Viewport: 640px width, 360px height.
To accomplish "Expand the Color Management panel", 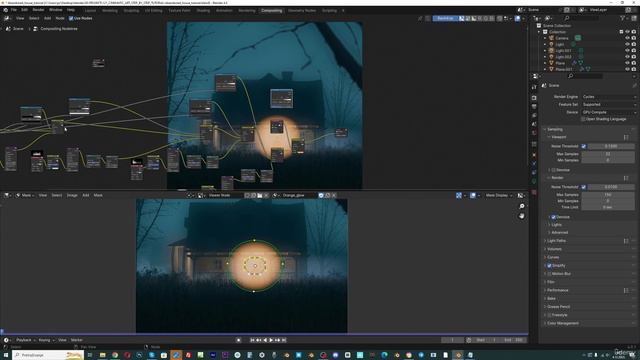I will [x=563, y=323].
